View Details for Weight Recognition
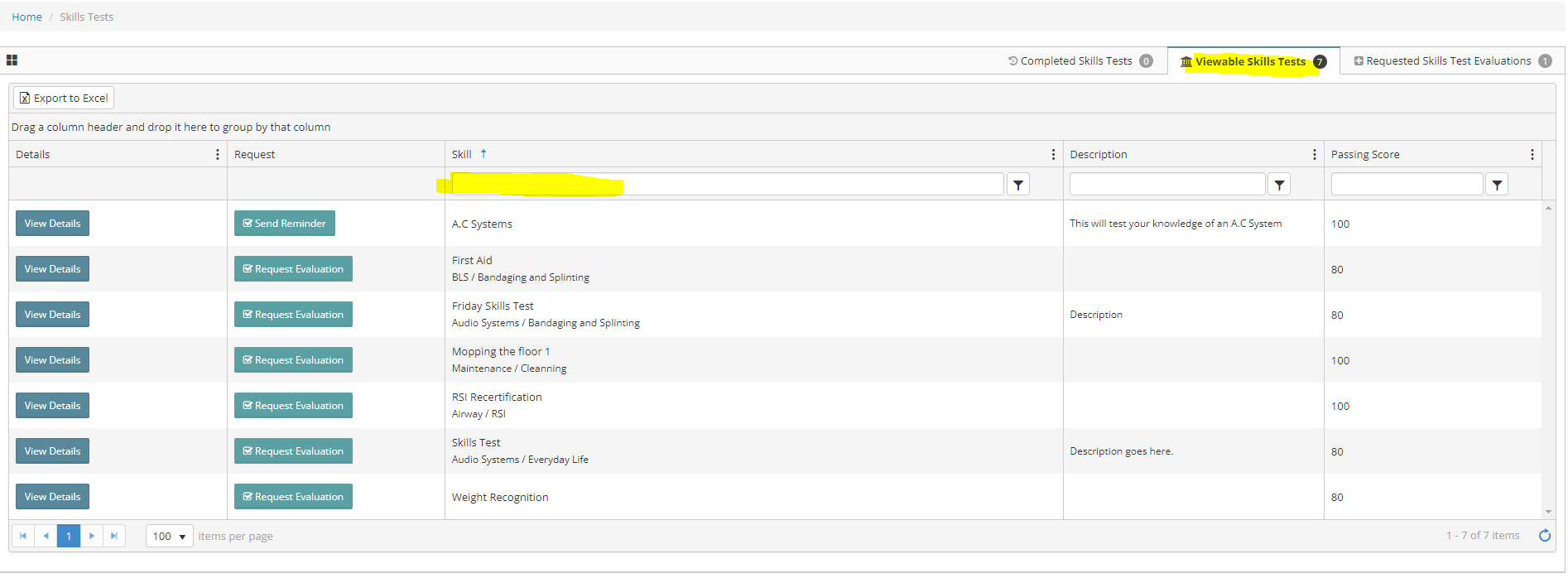This screenshot has width=1568, height=583. point(52,497)
